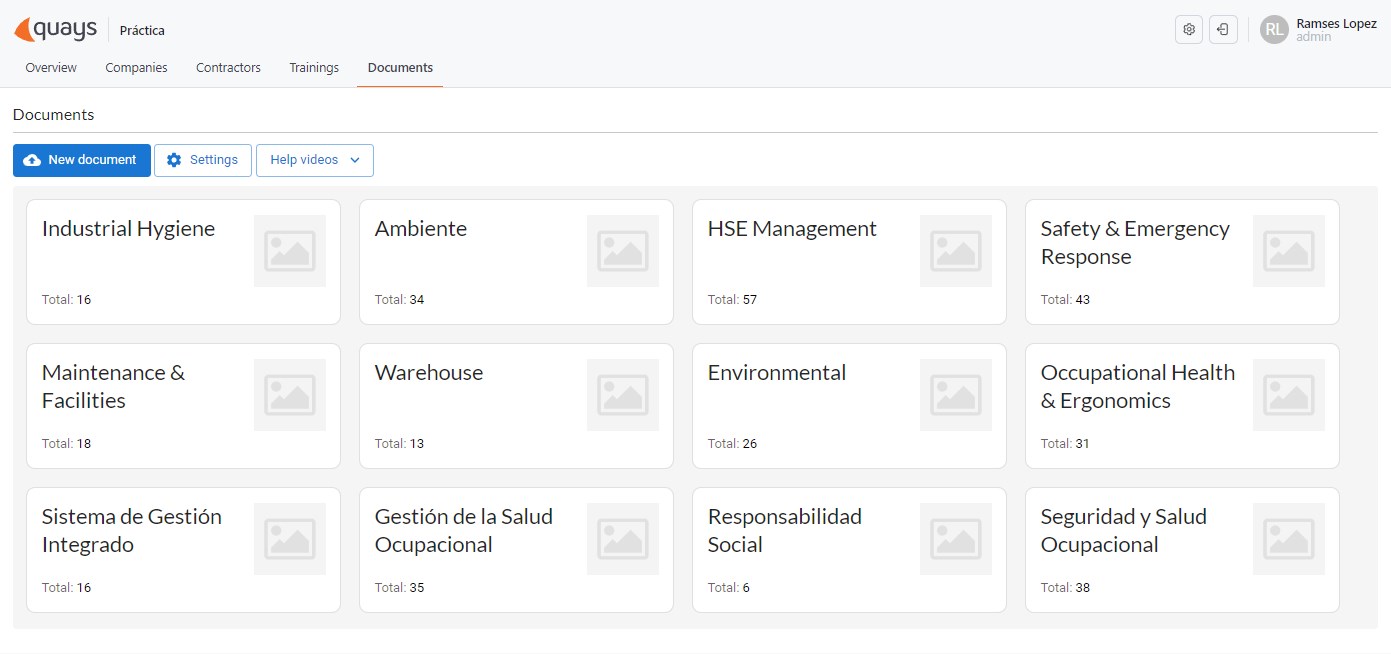Open the Companies tab

[x=136, y=67]
